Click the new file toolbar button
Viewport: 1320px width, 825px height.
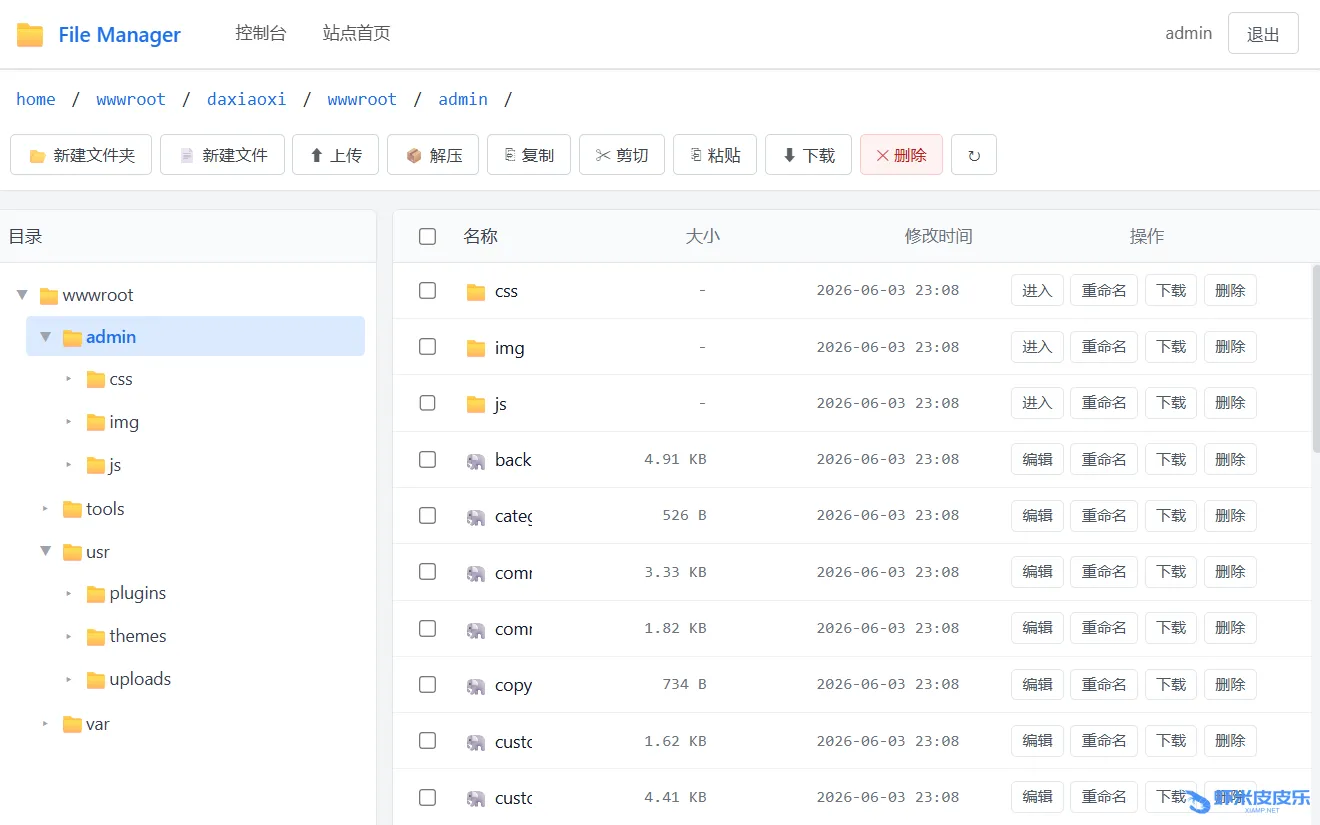coord(222,155)
